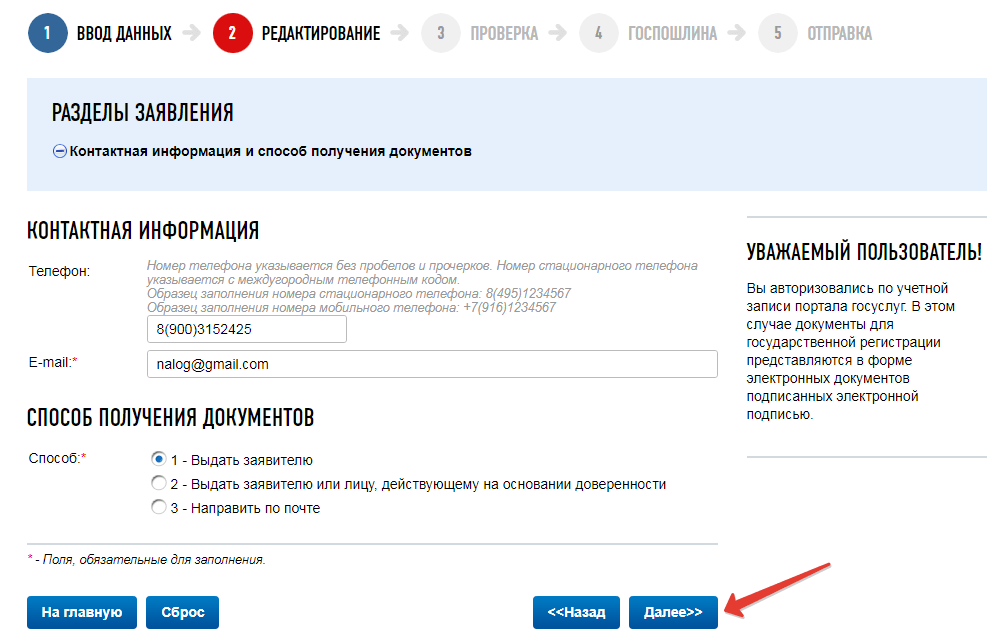Click the Сброс button

click(182, 612)
